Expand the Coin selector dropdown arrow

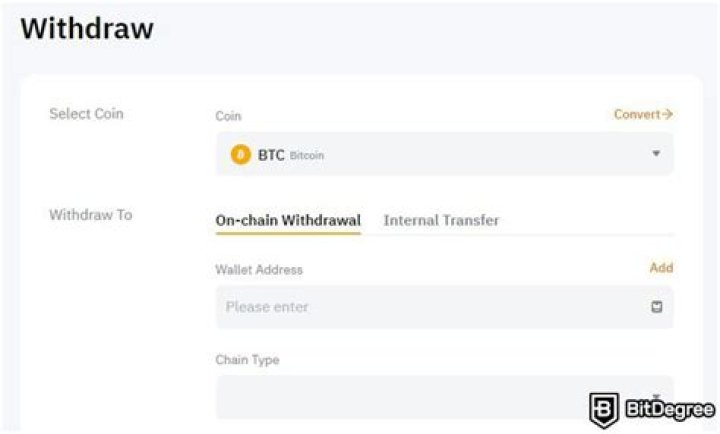(x=657, y=154)
